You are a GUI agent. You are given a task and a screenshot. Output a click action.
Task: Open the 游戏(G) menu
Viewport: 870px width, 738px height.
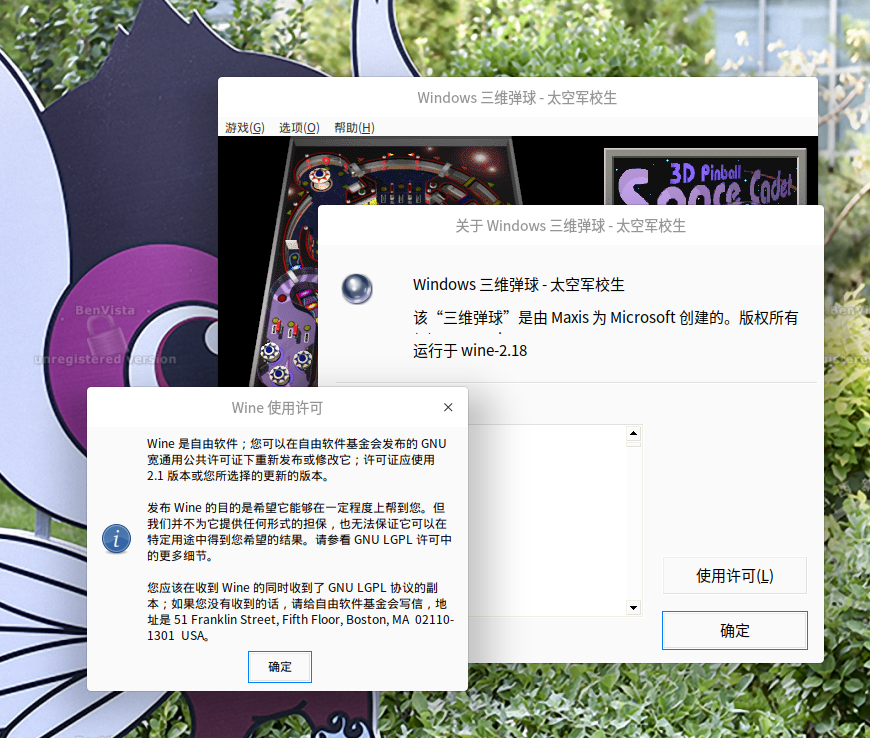click(x=245, y=128)
